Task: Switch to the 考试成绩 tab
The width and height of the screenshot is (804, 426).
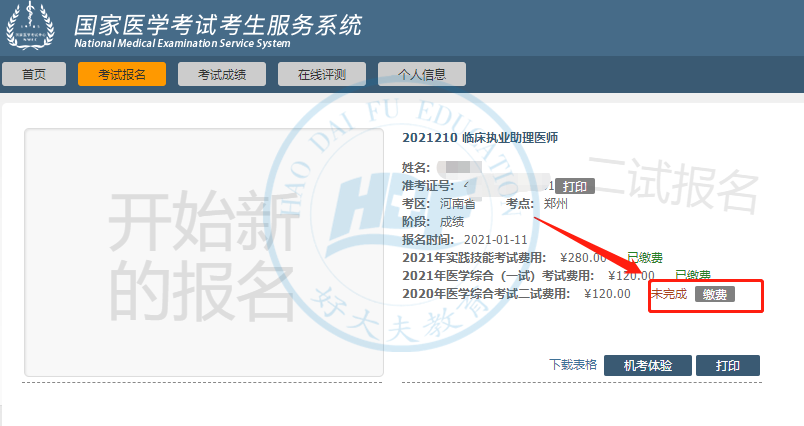Action: tap(222, 74)
